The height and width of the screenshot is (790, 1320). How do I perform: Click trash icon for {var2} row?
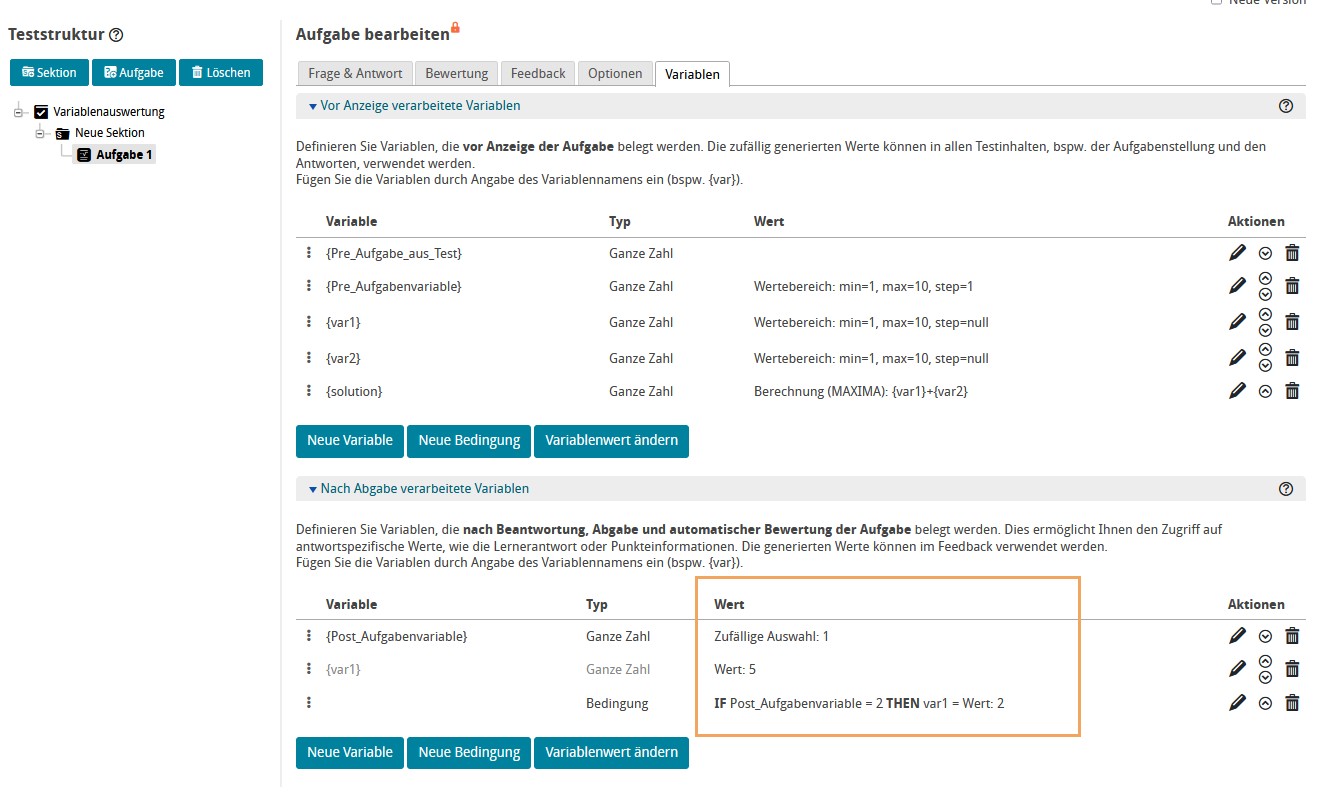(x=1292, y=358)
